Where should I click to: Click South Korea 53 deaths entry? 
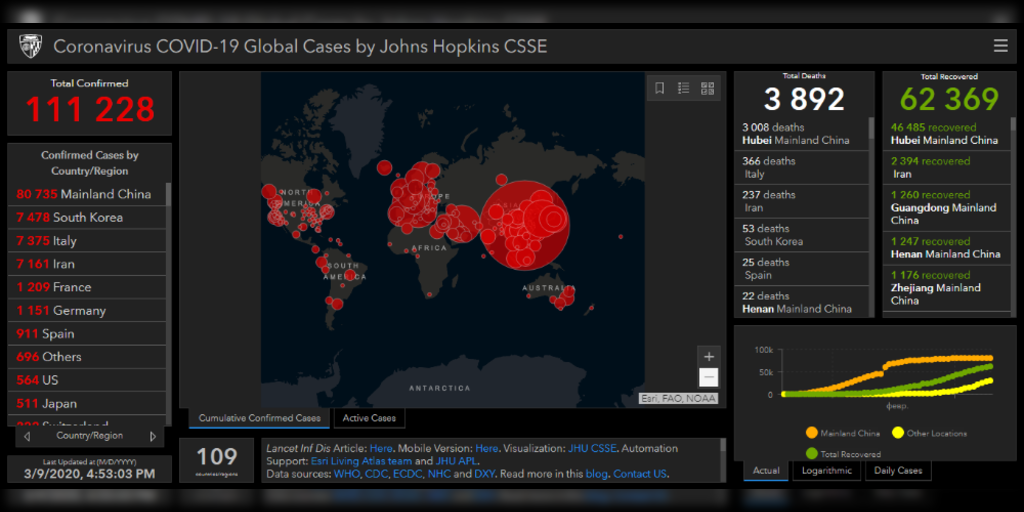point(802,235)
